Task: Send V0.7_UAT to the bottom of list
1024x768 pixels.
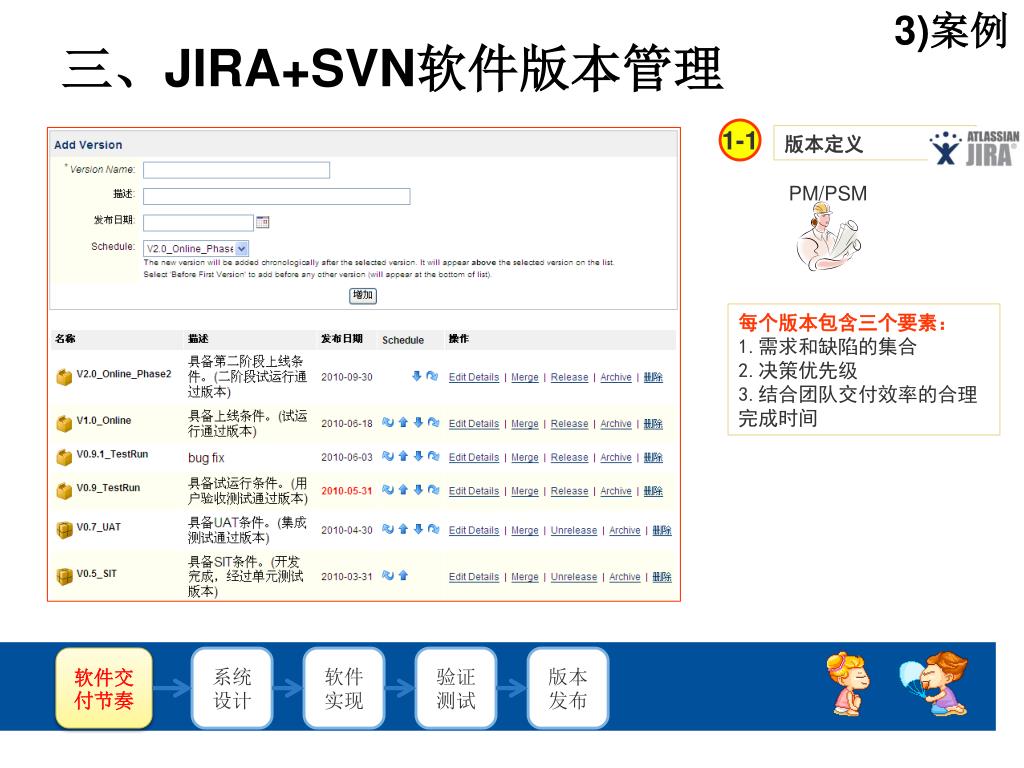Action: tap(433, 529)
